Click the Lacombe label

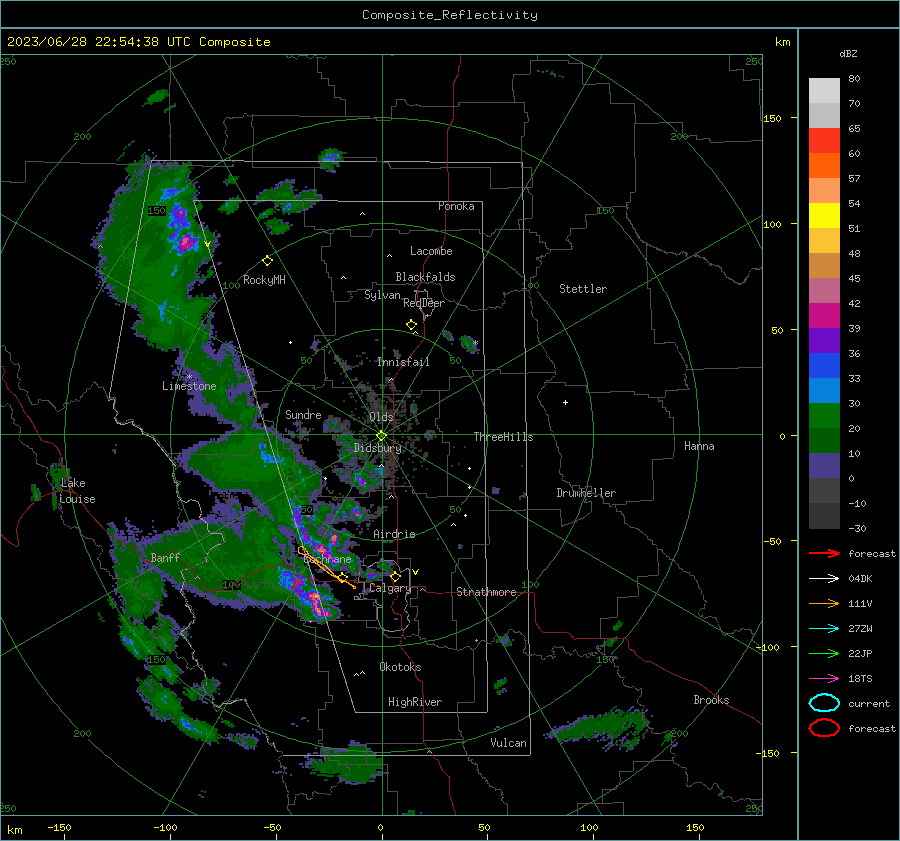pyautogui.click(x=431, y=251)
